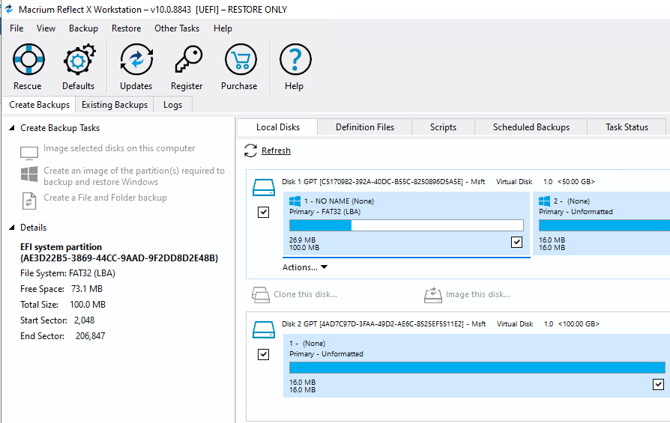Open Help question mark icon

click(294, 62)
